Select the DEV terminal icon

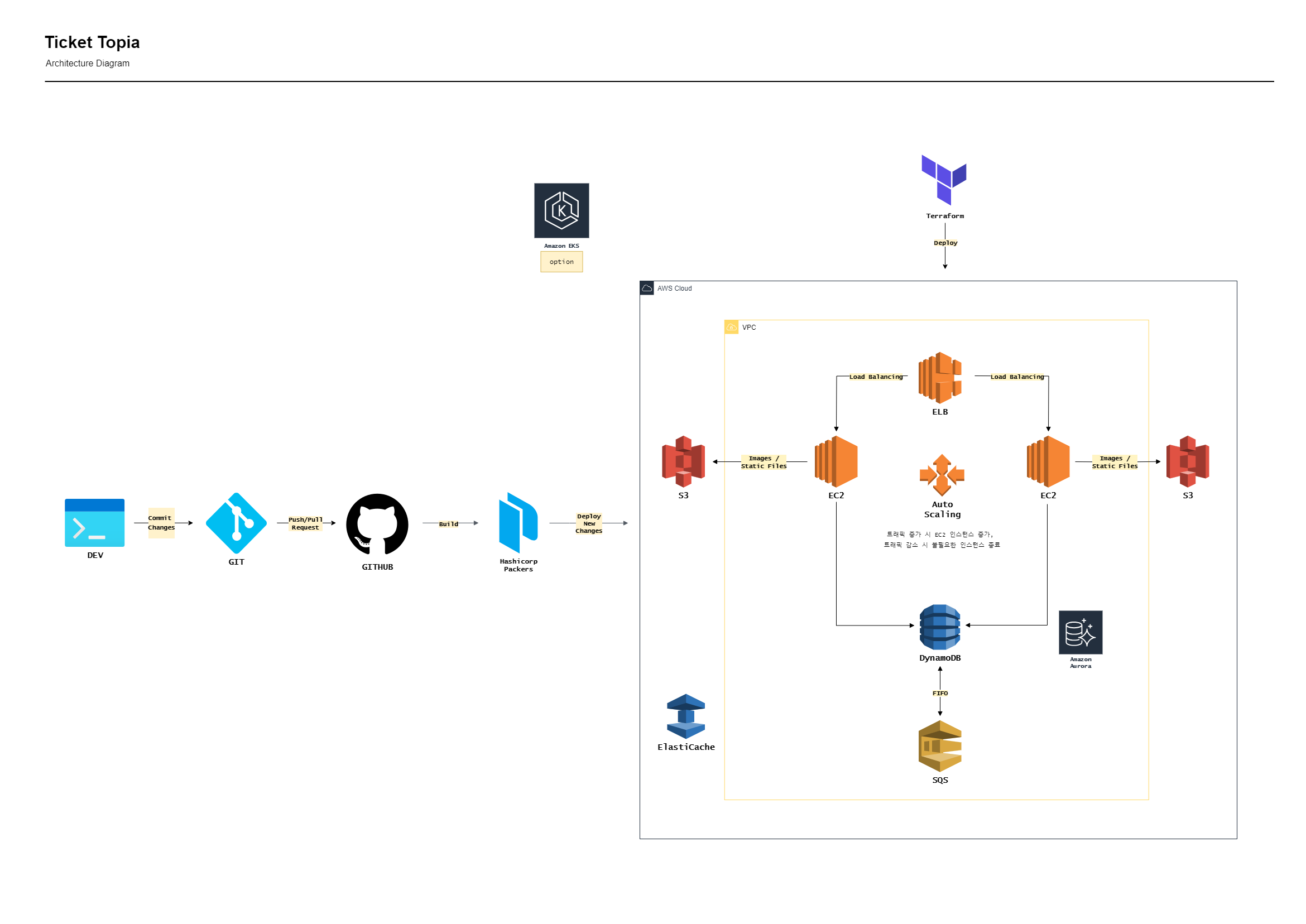(x=94, y=522)
